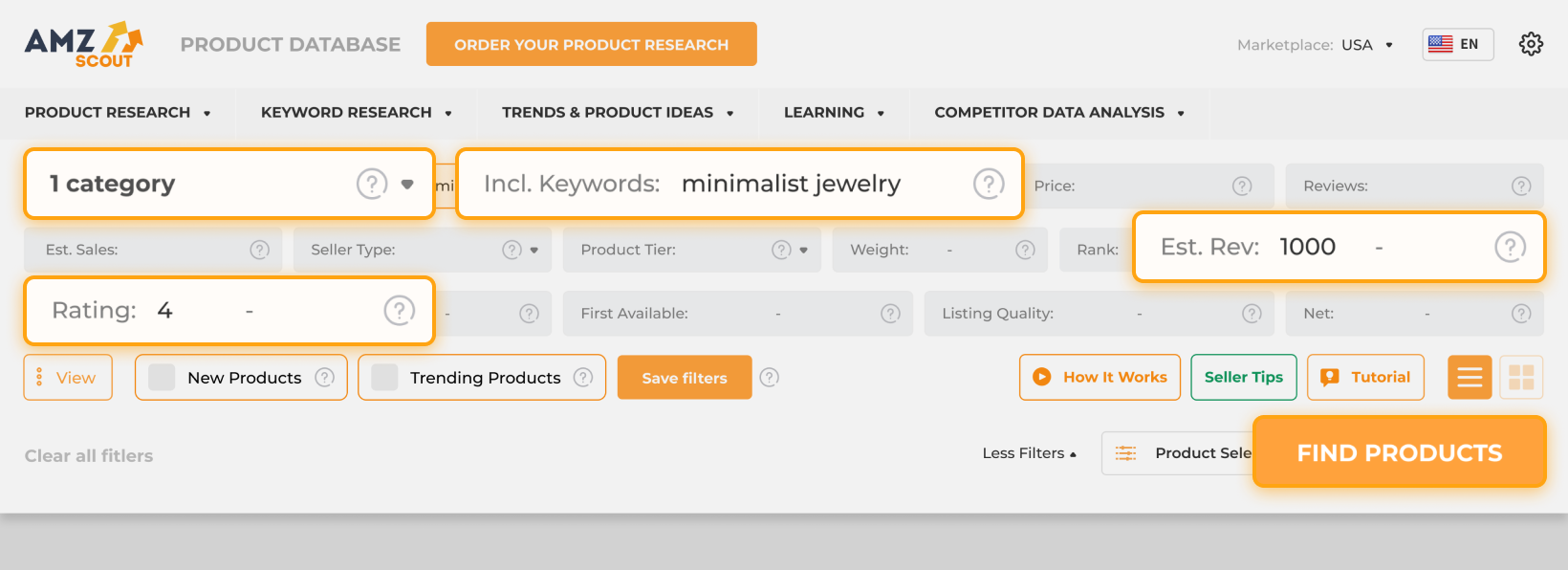Open the Competitor Data Analysis menu
The height and width of the screenshot is (570, 1568).
(1050, 112)
